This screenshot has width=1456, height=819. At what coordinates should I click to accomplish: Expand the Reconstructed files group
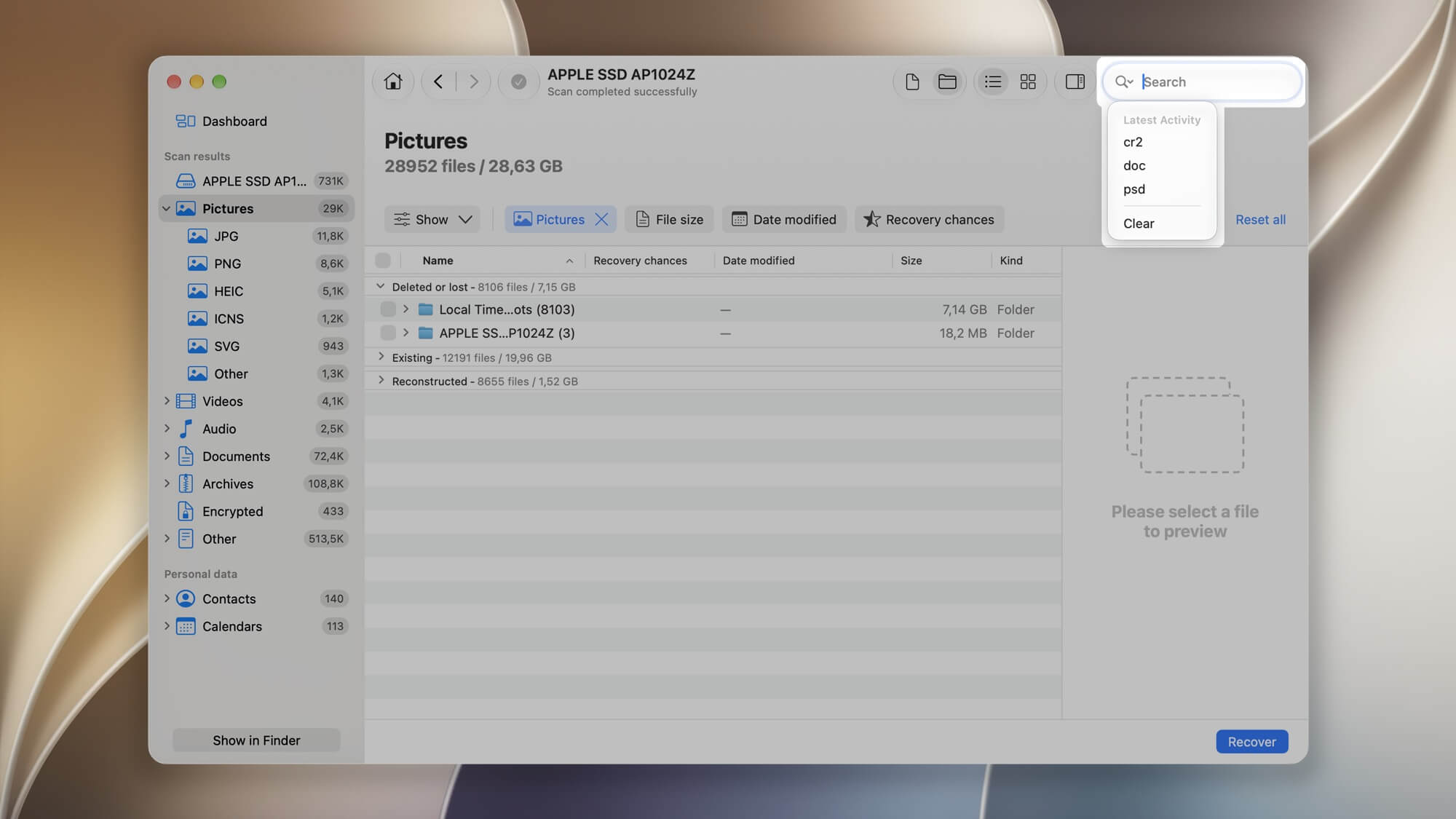click(381, 380)
